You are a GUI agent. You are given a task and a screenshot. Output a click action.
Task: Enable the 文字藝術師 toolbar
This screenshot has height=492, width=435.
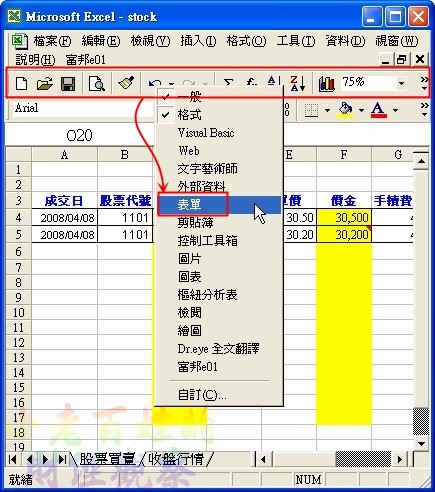[x=219, y=169]
